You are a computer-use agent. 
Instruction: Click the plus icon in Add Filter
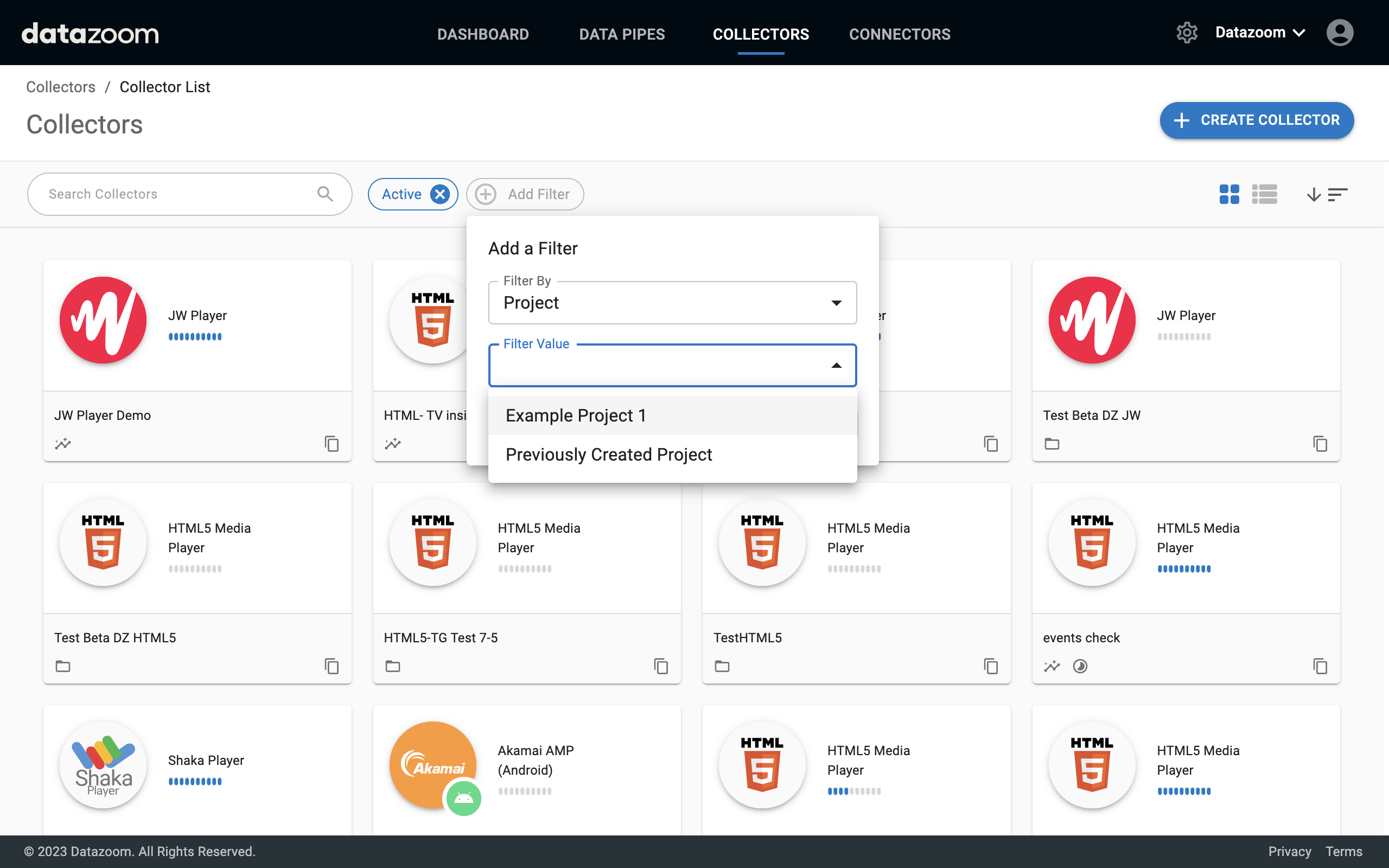tap(486, 194)
